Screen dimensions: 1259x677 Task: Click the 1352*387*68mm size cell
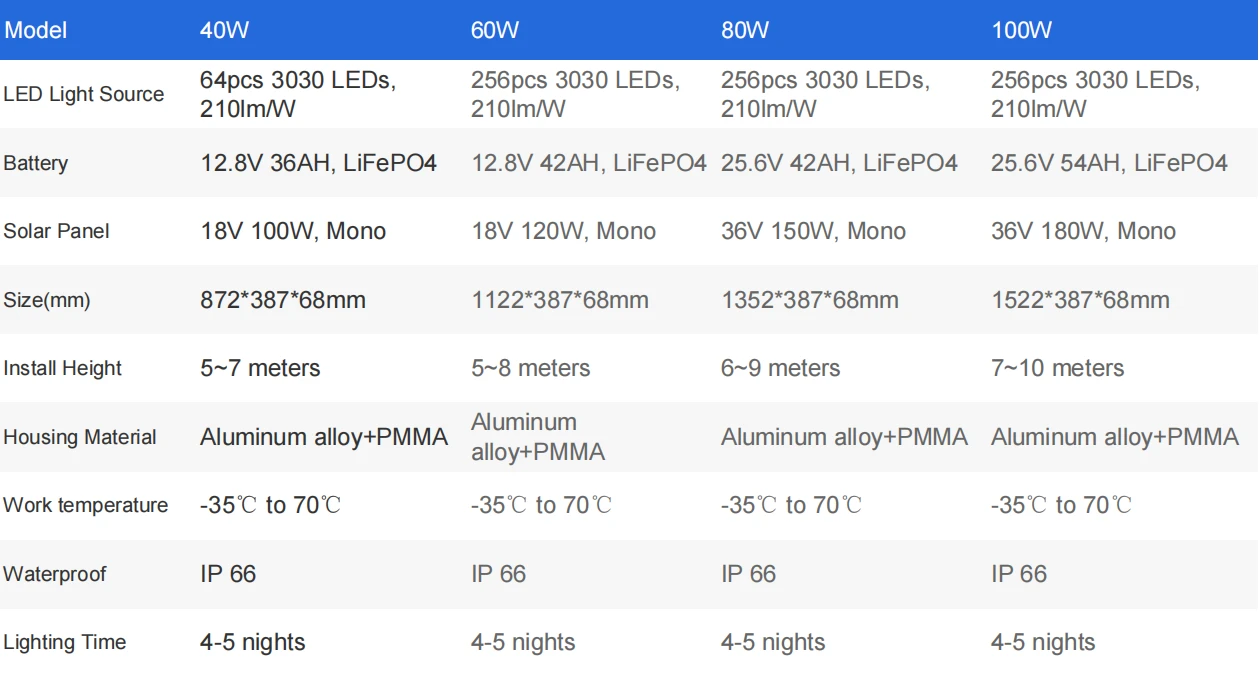[809, 300]
